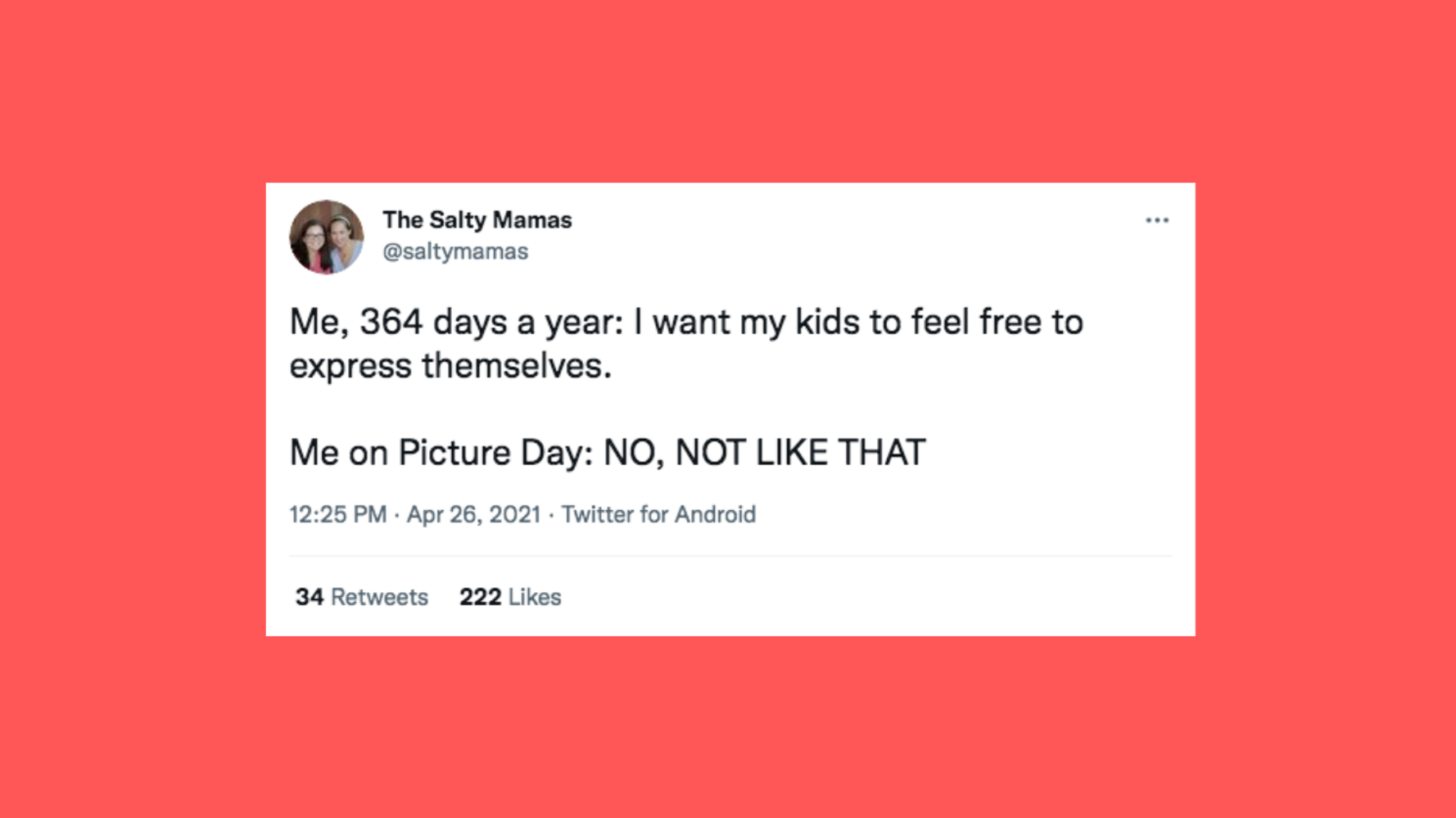
Task: Open the 12:25 PM timestamp link
Action: click(337, 514)
